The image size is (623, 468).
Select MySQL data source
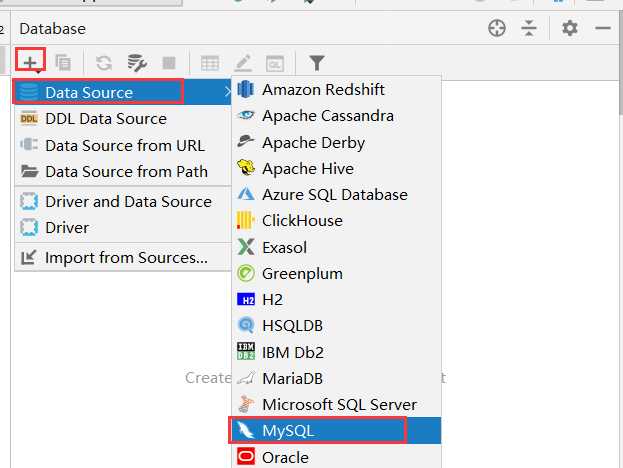337,431
